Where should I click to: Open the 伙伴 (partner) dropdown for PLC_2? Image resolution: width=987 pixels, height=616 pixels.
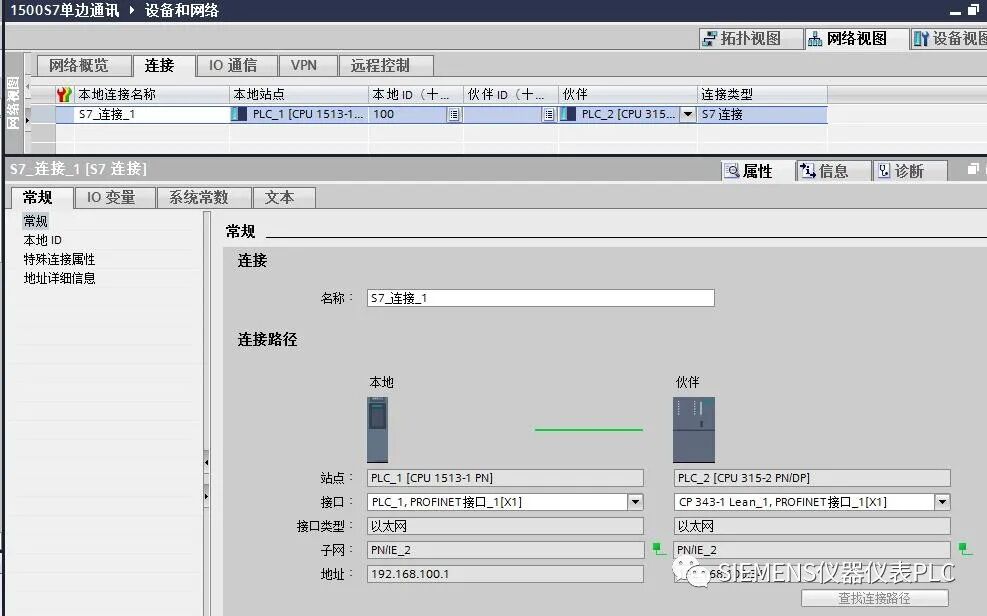[x=688, y=114]
